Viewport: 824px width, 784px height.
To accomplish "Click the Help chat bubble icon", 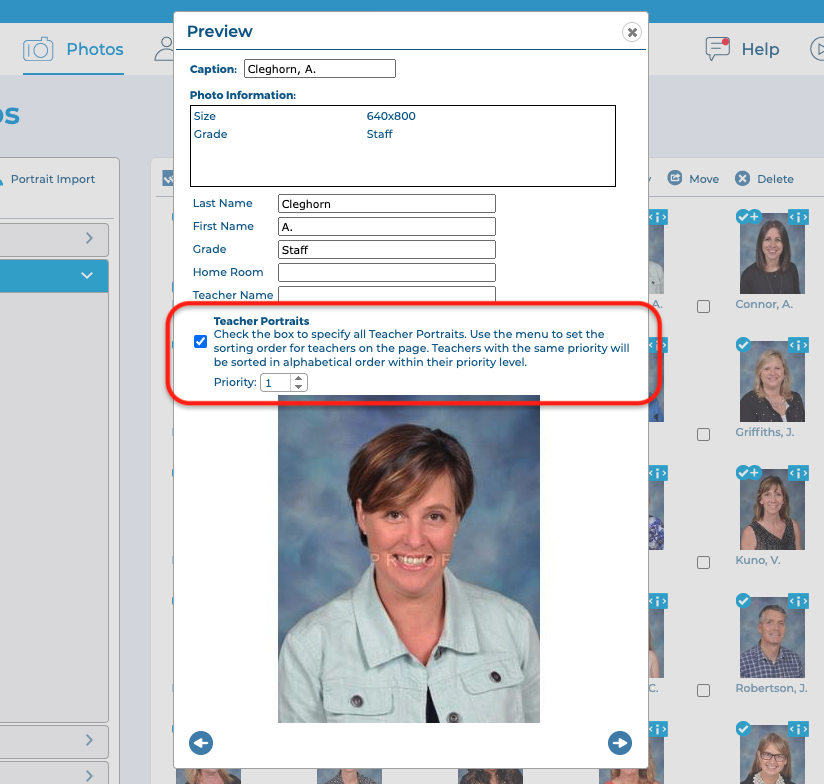I will (x=717, y=48).
